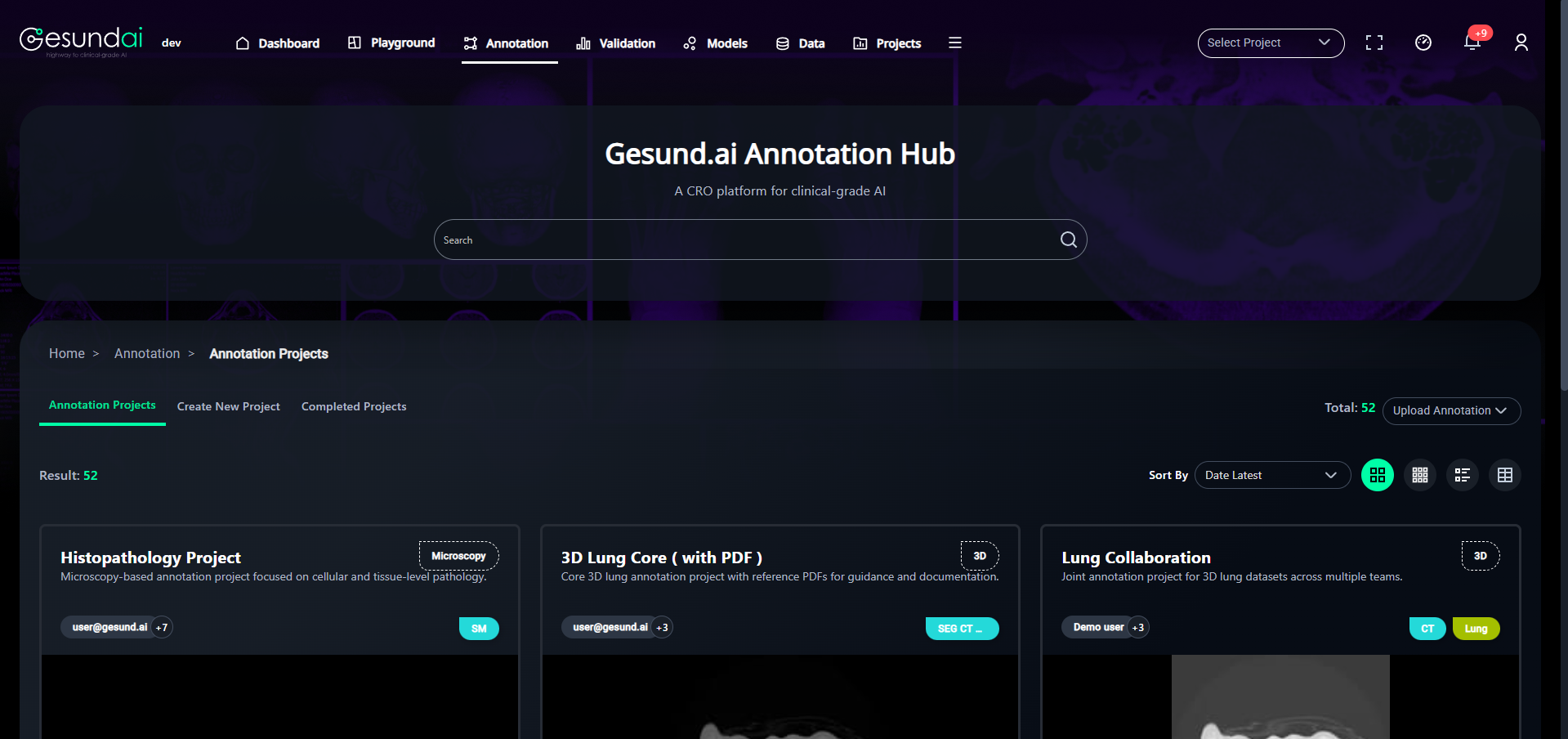Expand the Select Project dropdown

click(x=1271, y=43)
